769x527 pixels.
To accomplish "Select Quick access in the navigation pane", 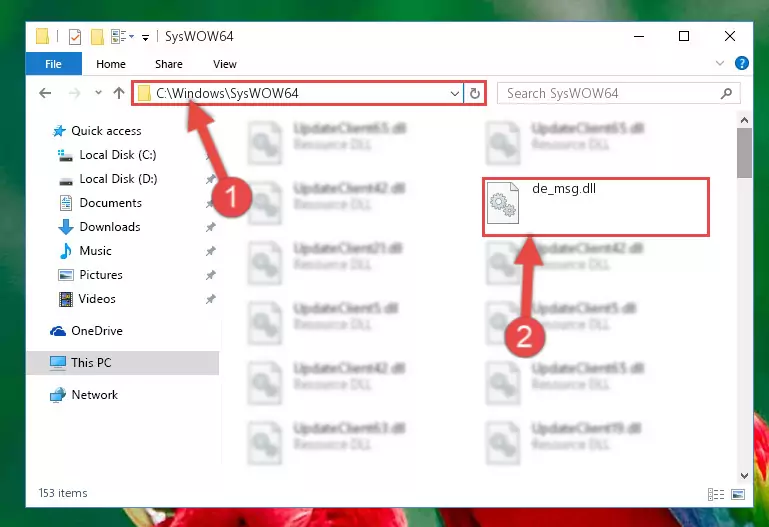I will pyautogui.click(x=106, y=131).
